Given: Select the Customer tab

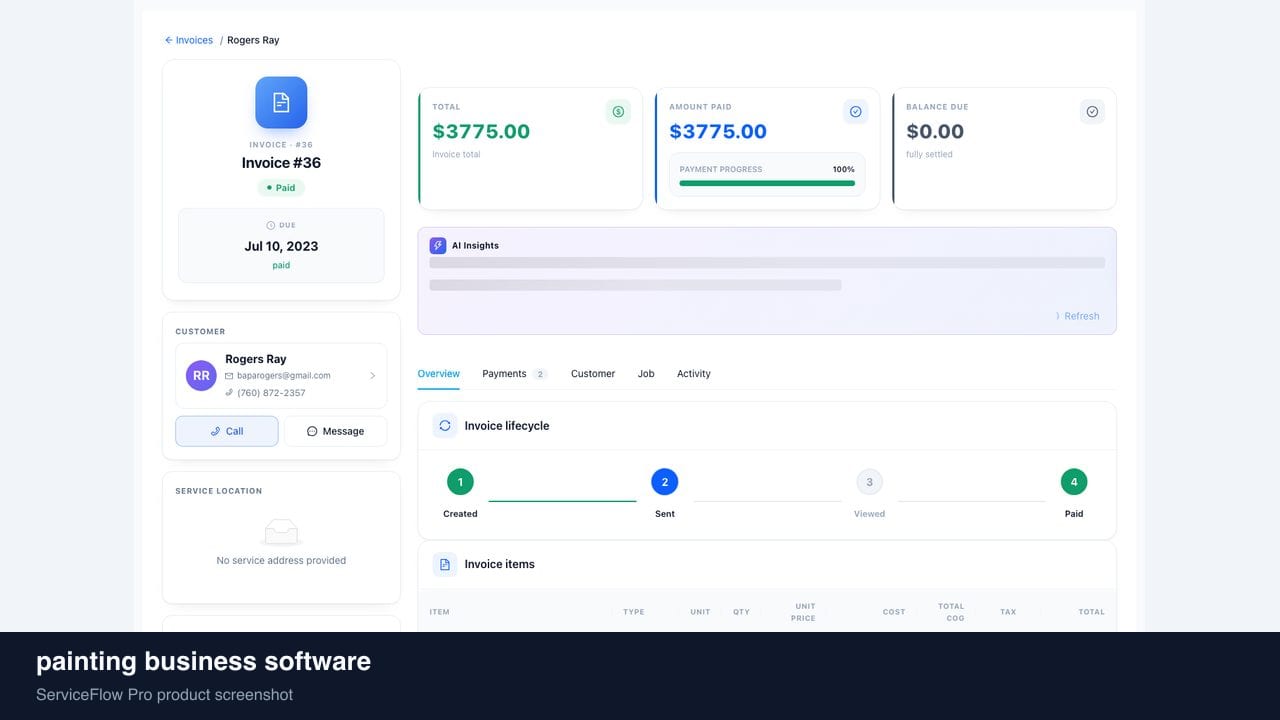Looking at the screenshot, I should [593, 374].
